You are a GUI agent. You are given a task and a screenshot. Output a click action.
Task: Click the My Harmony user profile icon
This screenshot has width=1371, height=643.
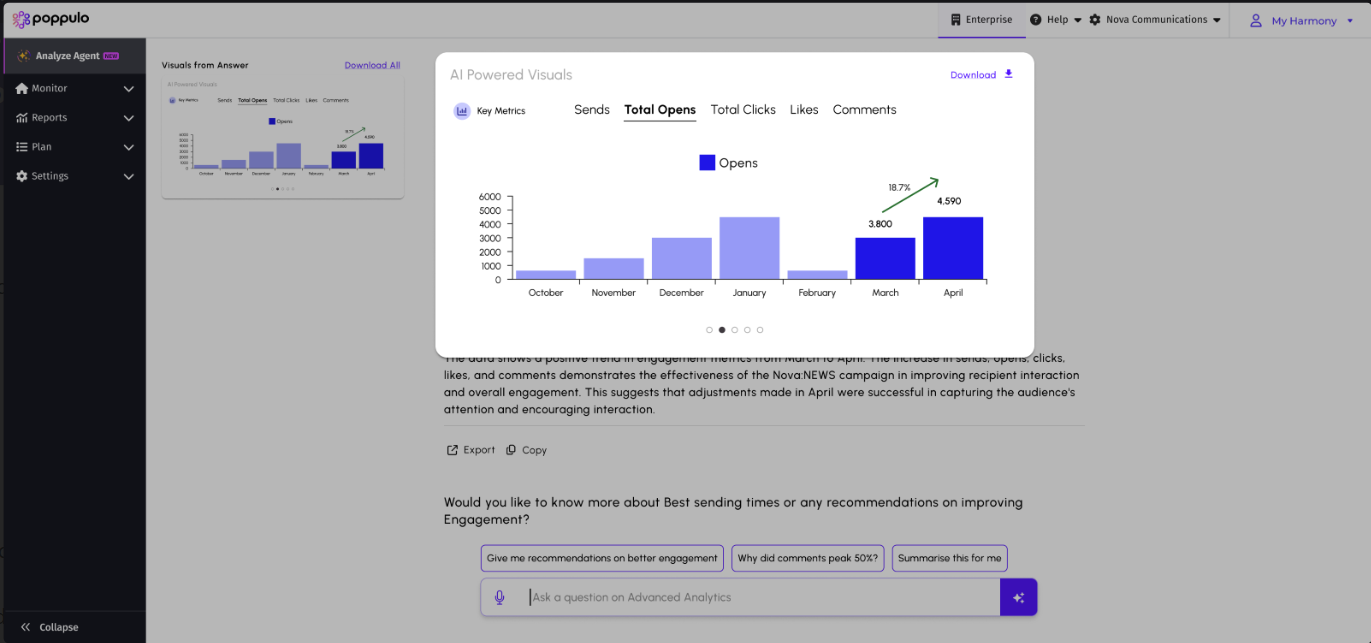click(1256, 20)
